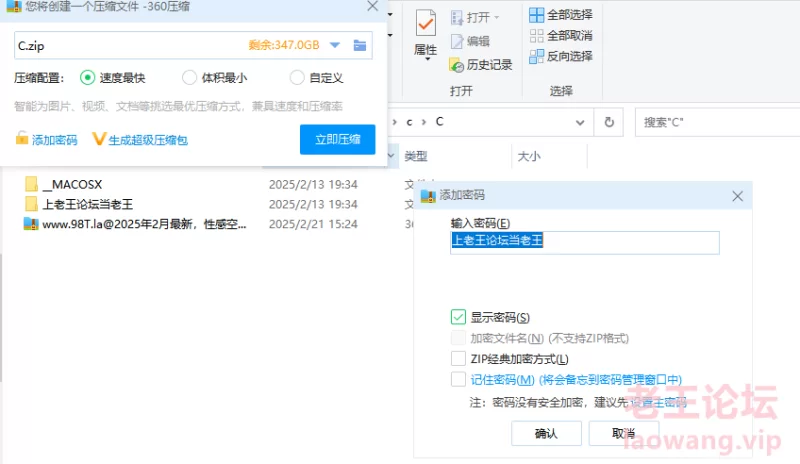Click the password input field in 添加密码

[x=585, y=242]
